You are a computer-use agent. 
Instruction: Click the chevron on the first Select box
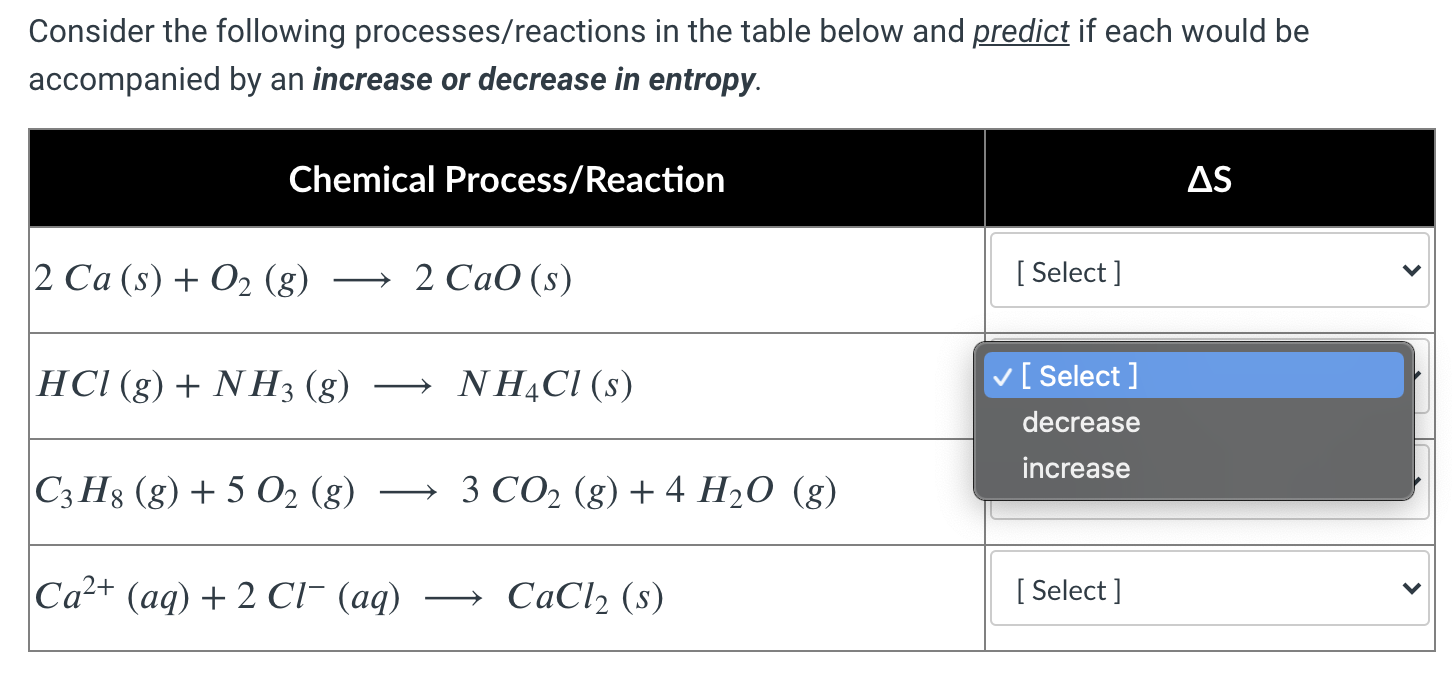pyautogui.click(x=1410, y=270)
